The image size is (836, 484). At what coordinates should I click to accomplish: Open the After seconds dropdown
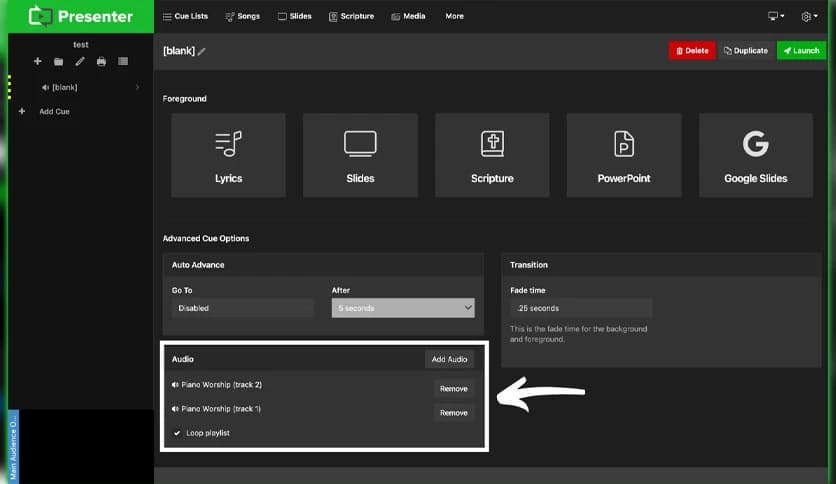pyautogui.click(x=403, y=308)
